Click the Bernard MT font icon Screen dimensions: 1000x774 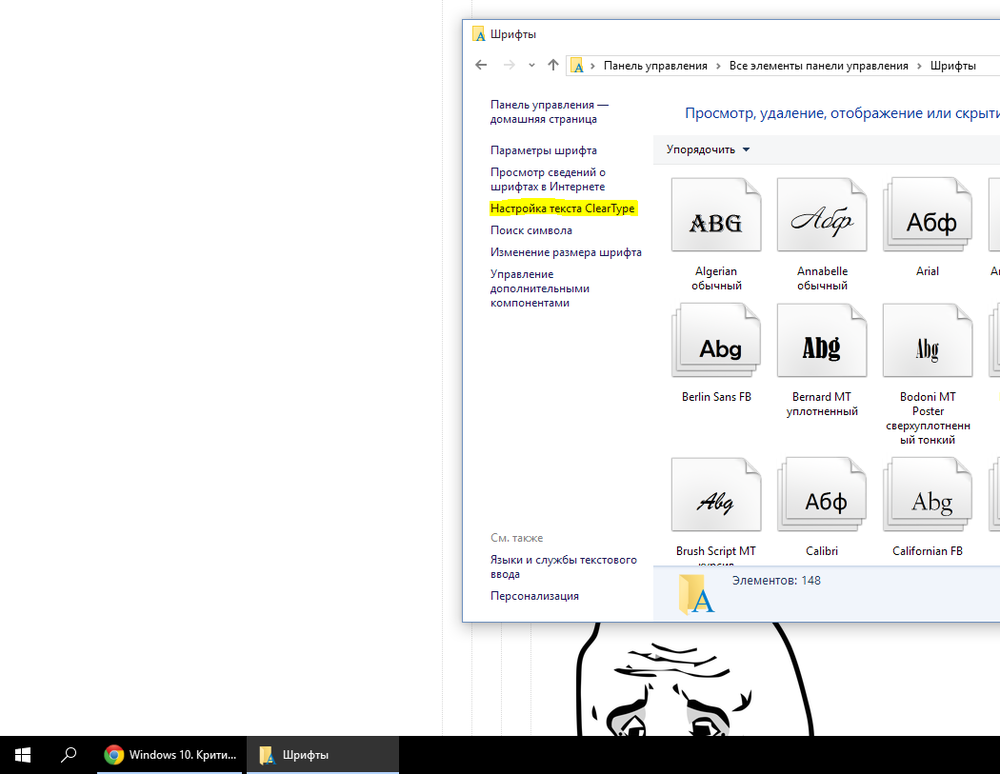click(822, 342)
